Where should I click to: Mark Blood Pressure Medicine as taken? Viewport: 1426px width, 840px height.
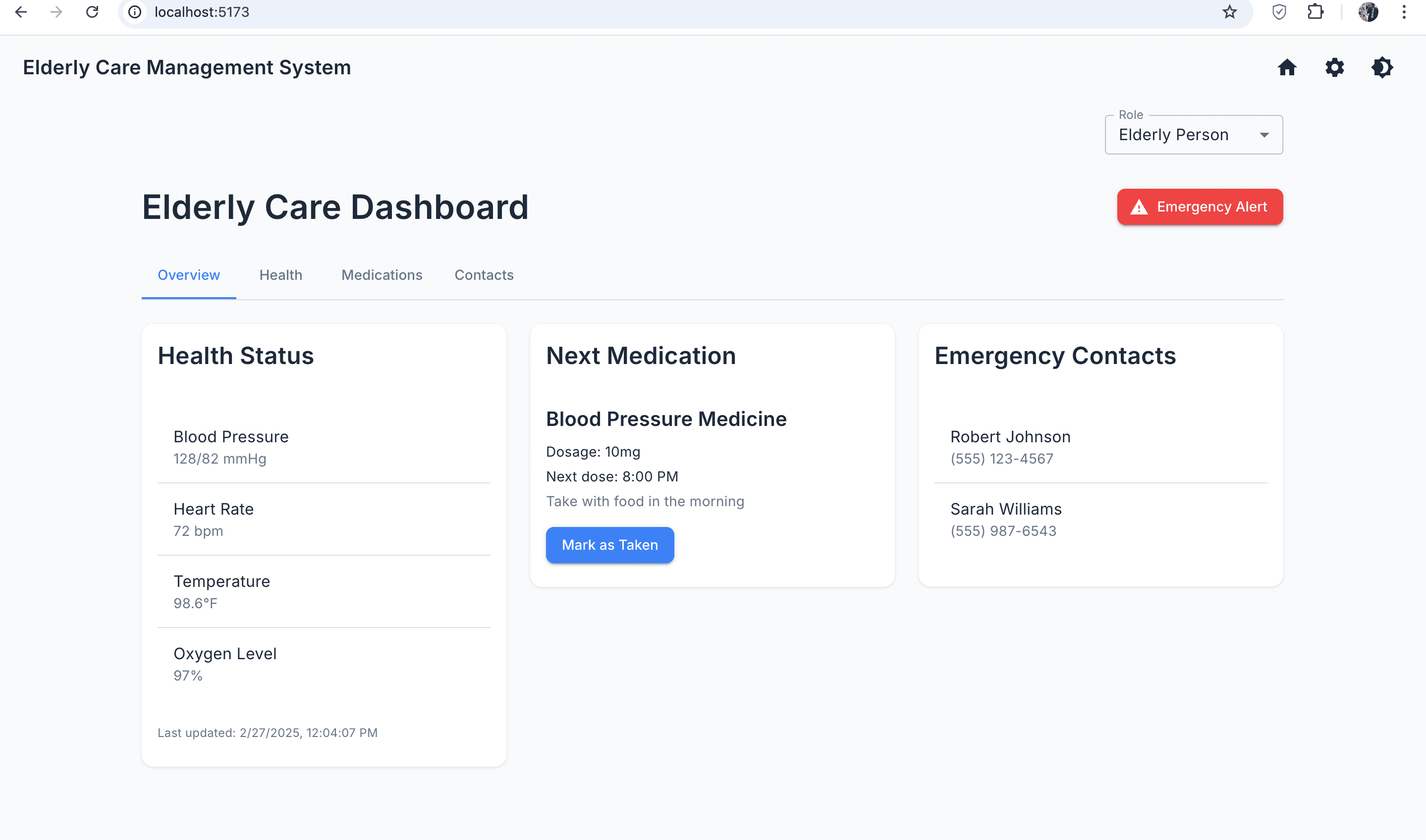click(x=609, y=545)
